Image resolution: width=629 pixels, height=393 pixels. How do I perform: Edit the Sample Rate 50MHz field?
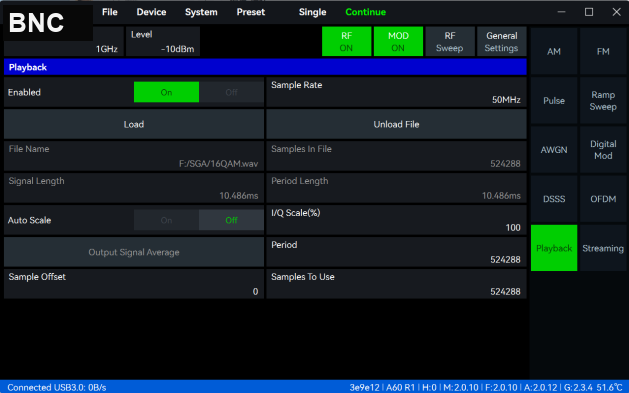click(x=396, y=92)
